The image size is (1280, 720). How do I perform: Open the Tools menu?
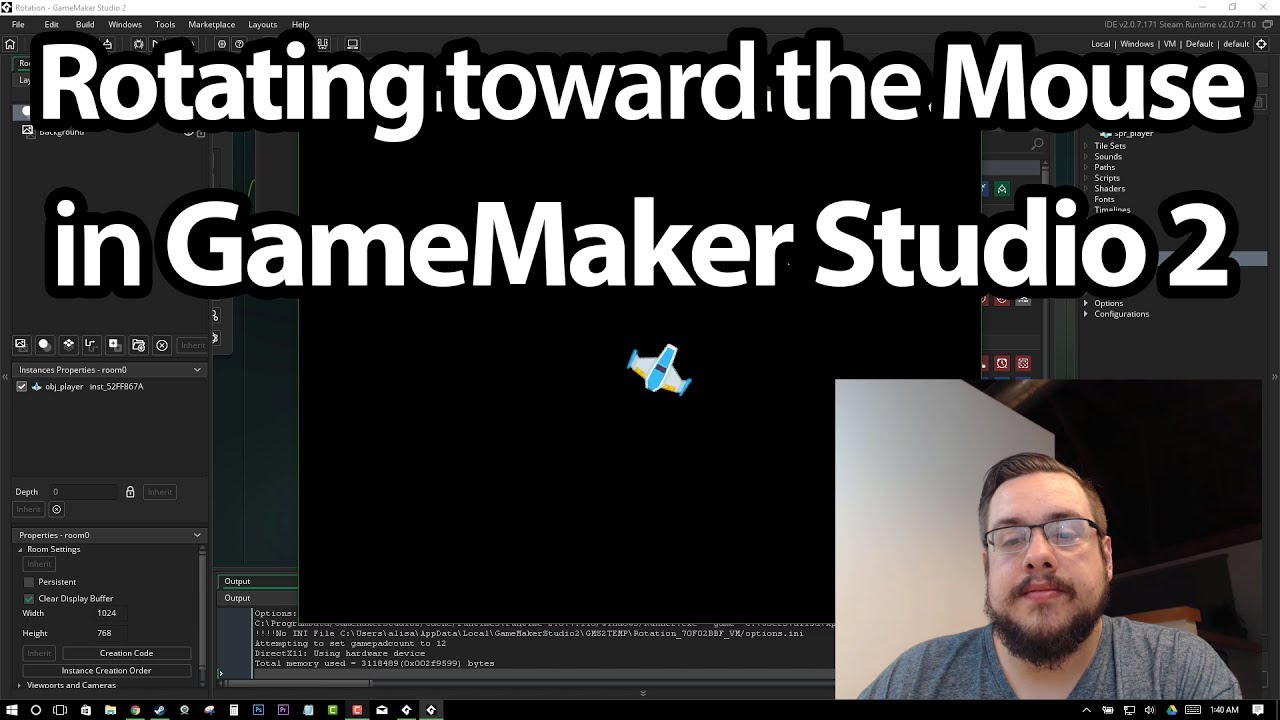pos(165,24)
